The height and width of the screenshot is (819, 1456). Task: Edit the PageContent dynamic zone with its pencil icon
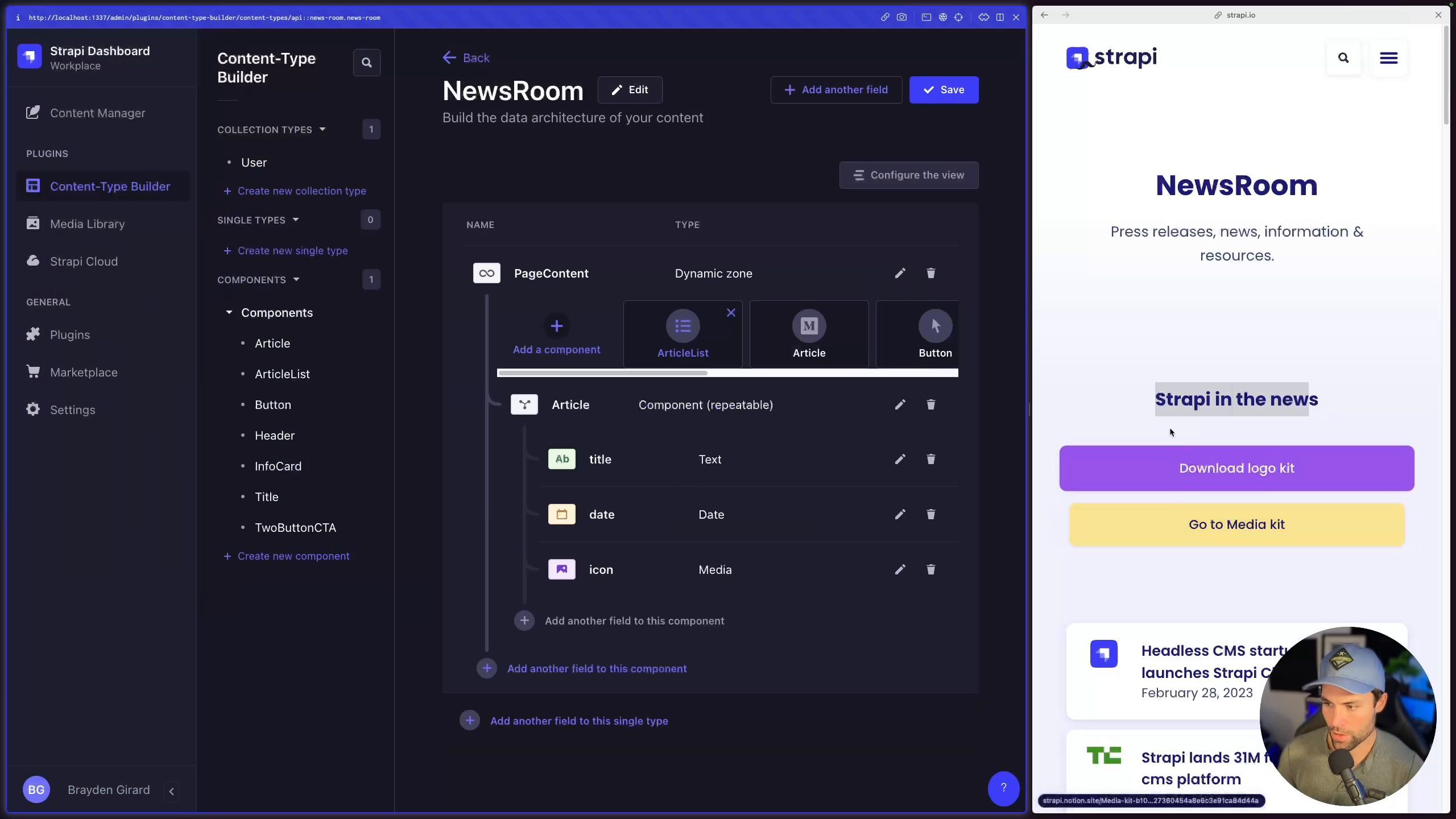pyautogui.click(x=900, y=274)
